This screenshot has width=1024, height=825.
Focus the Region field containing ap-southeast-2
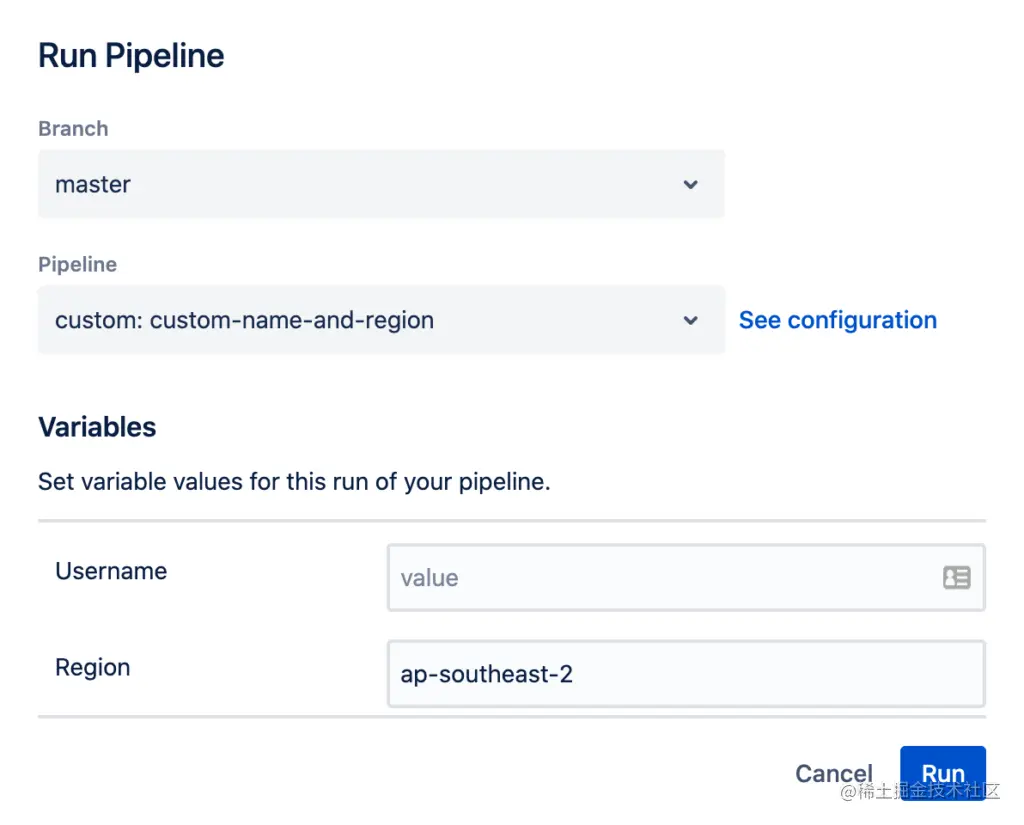pos(685,674)
